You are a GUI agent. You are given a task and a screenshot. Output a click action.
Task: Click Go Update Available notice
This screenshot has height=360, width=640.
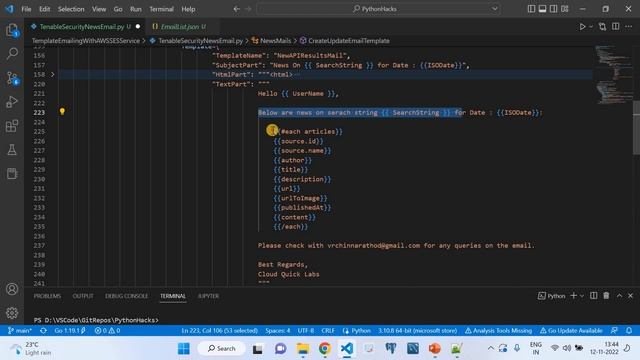pos(571,331)
